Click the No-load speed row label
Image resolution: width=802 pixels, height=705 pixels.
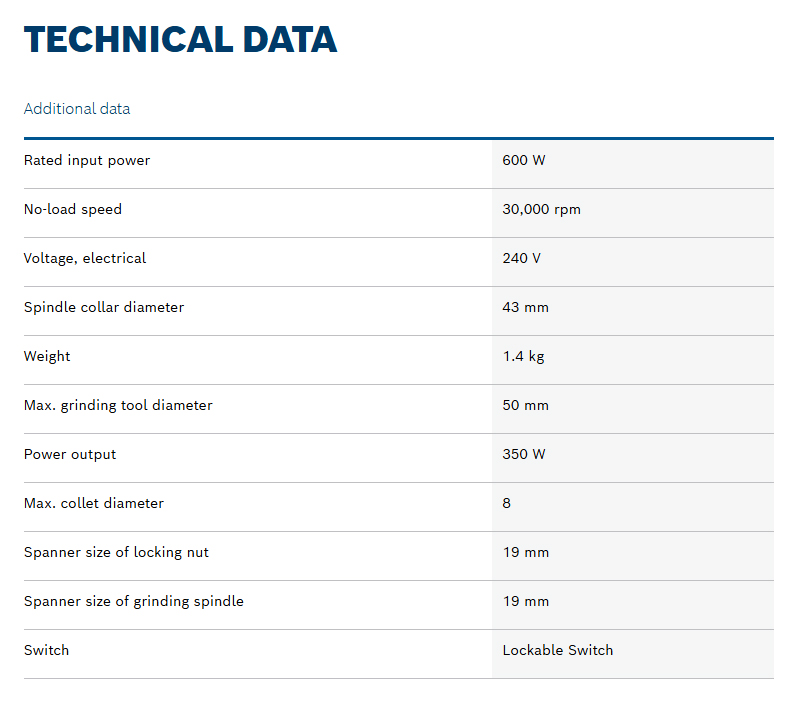tap(73, 209)
